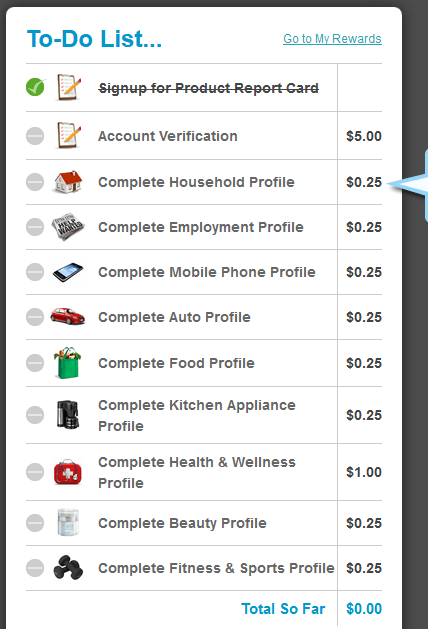Click the green checkmark beside Signup

(x=35, y=87)
